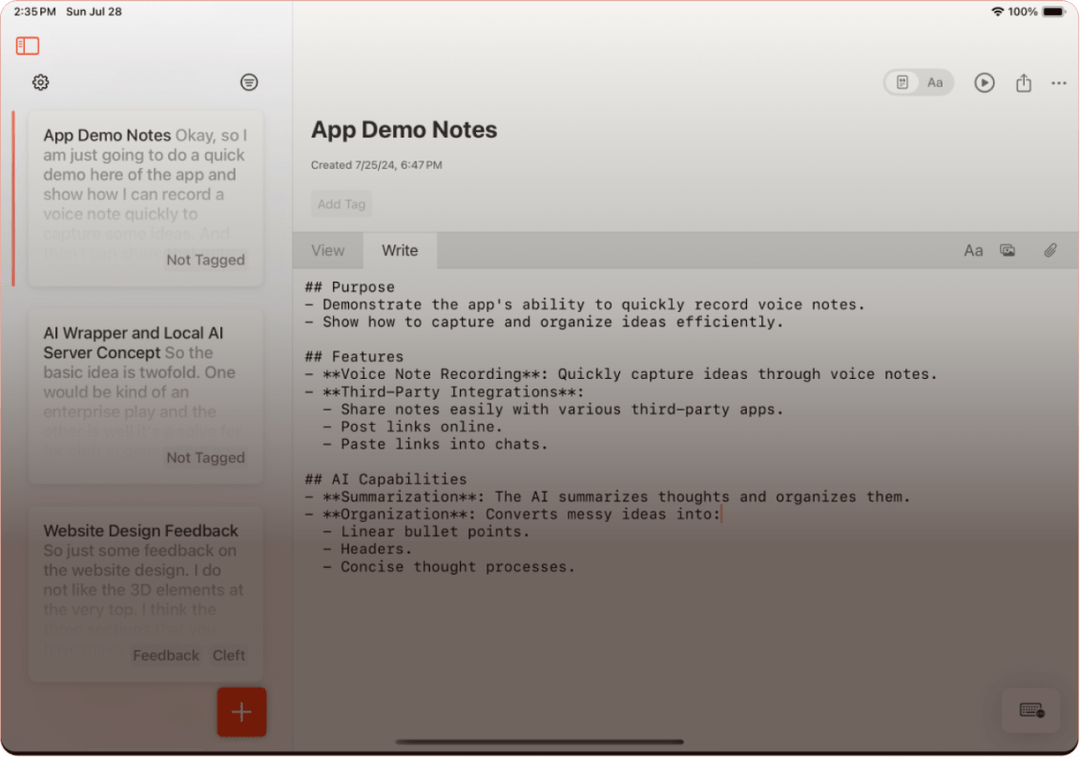Open the share sheet for this note
1080x757 pixels.
point(1023,83)
